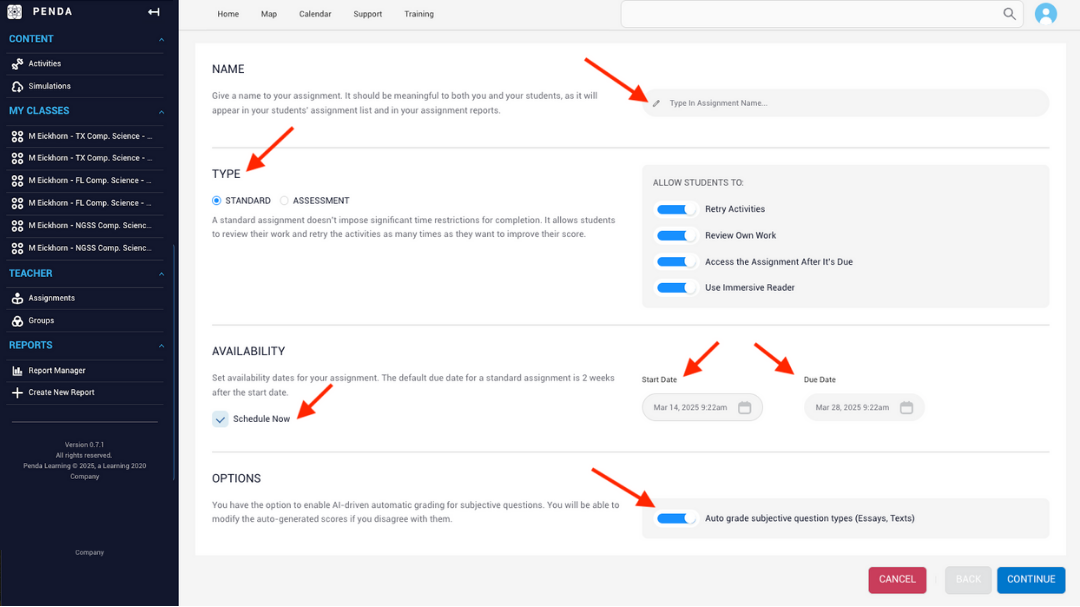This screenshot has height=607, width=1080.
Task: Open the Calendar menu item
Action: click(x=315, y=14)
